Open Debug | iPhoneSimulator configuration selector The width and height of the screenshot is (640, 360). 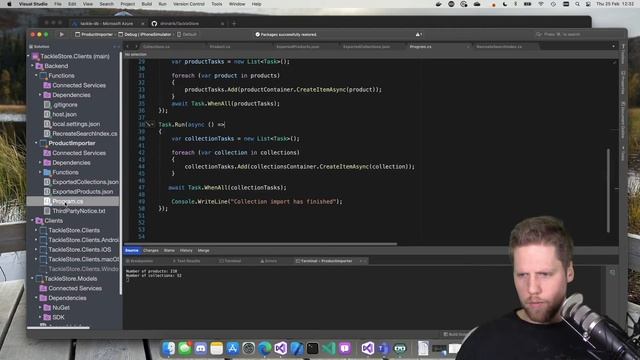click(x=145, y=35)
